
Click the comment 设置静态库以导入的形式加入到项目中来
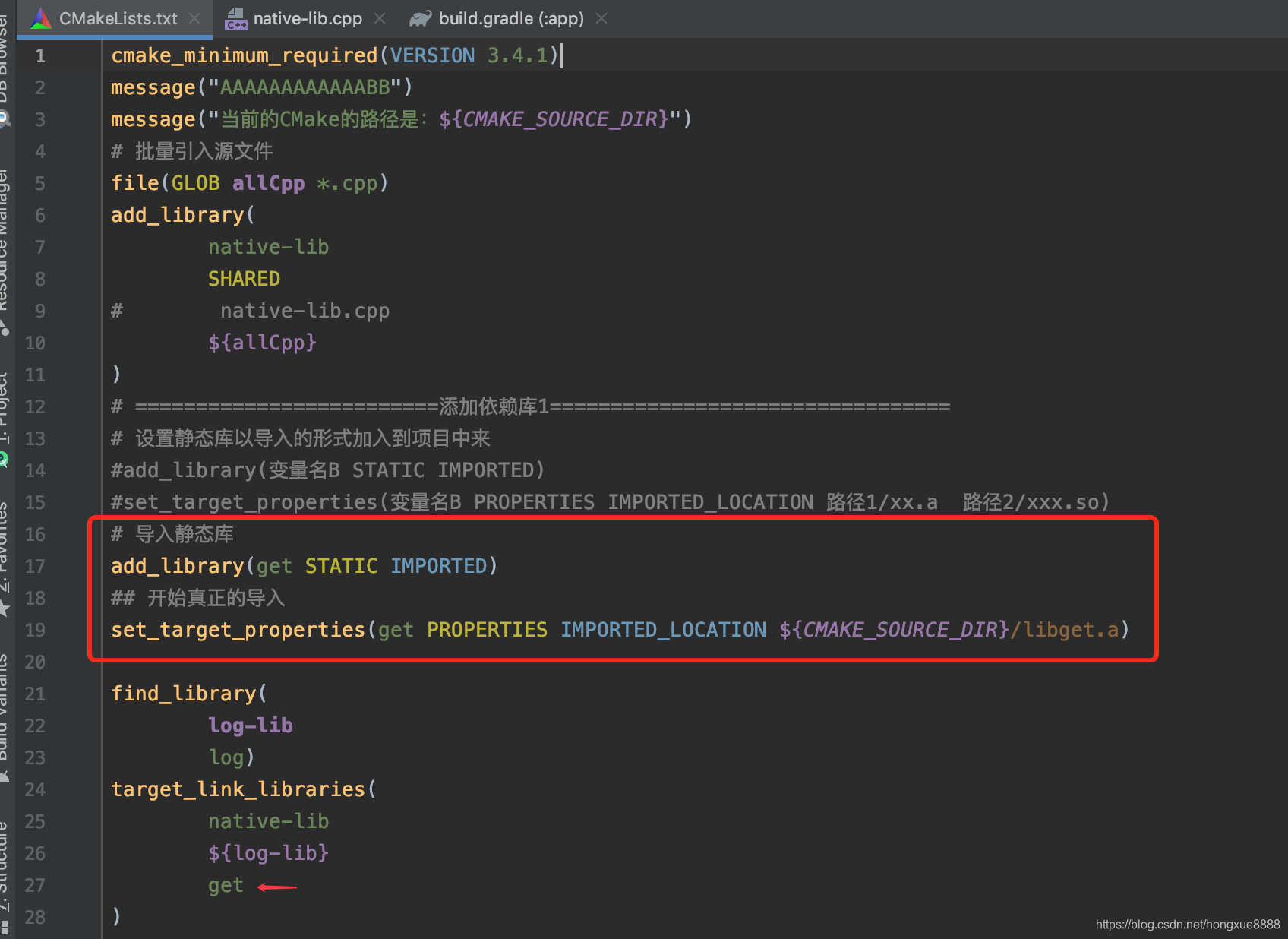tap(313, 438)
